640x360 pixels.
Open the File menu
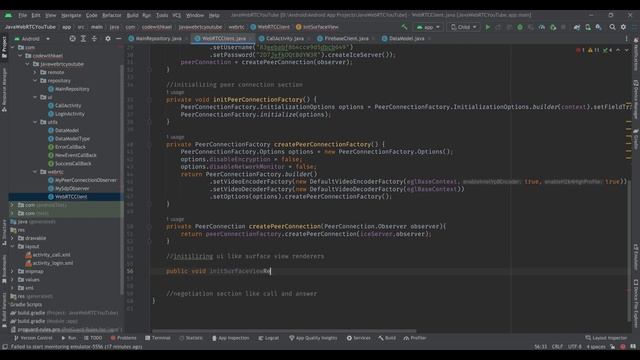22,15
